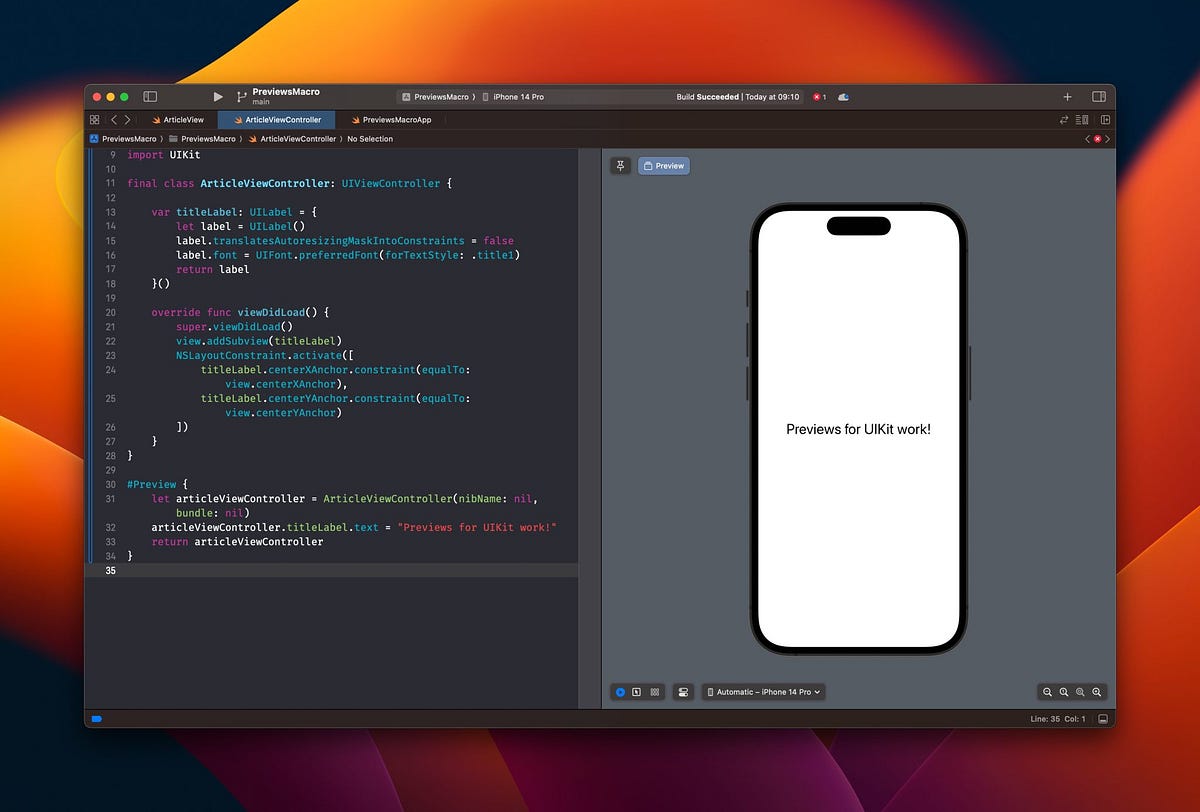
Task: Open the Library with the plus icon
Action: [x=1067, y=96]
